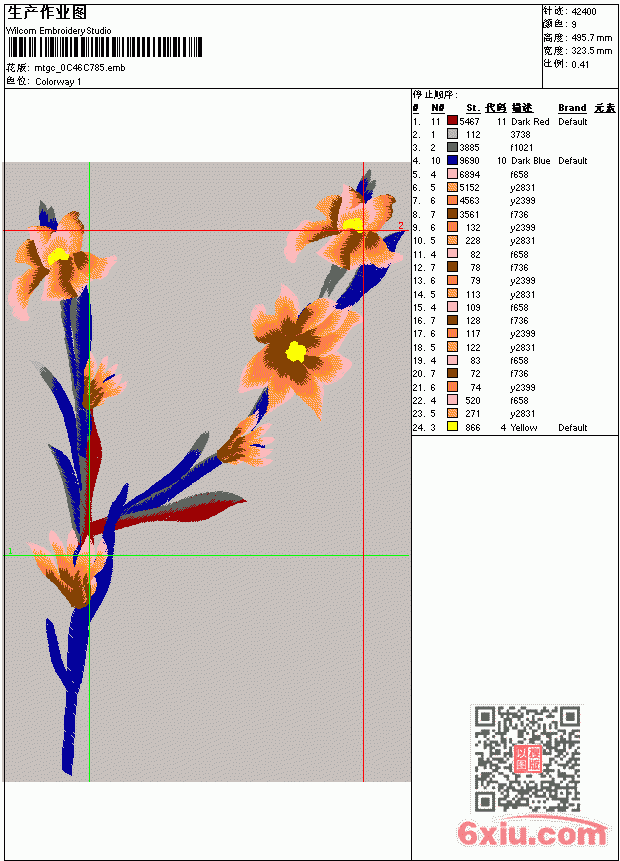Select the 'Yellow' description in stop 24
The height and width of the screenshot is (861, 620).
(524, 428)
